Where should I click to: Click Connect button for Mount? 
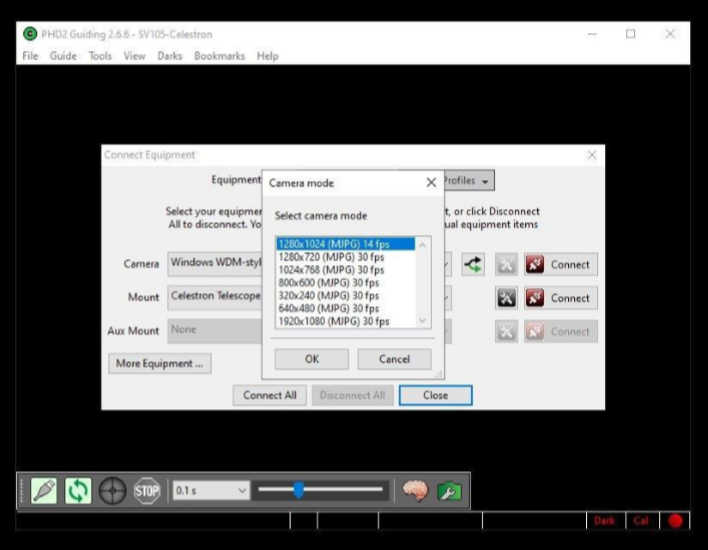click(561, 298)
